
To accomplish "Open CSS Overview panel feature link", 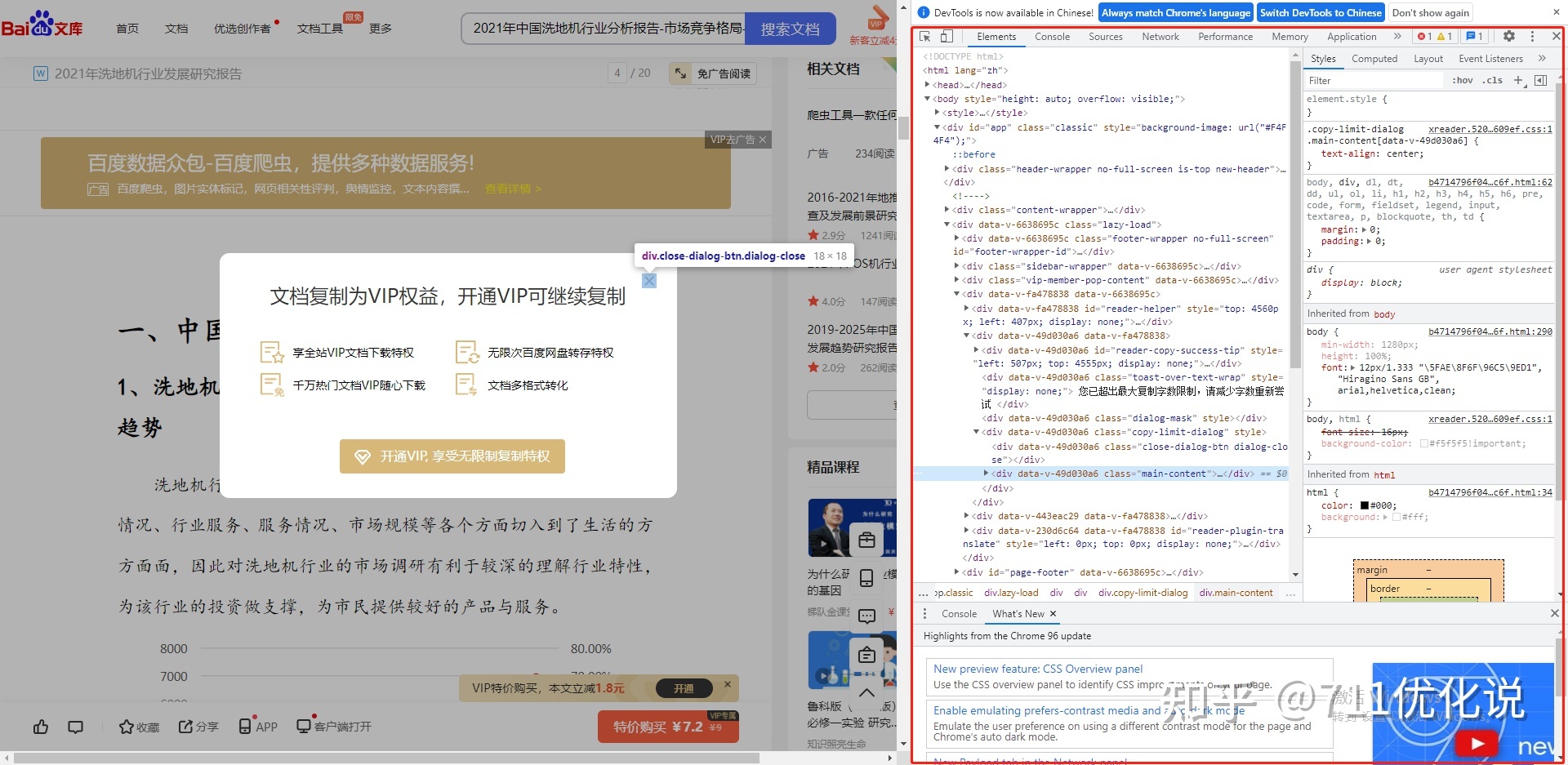I will [1038, 669].
